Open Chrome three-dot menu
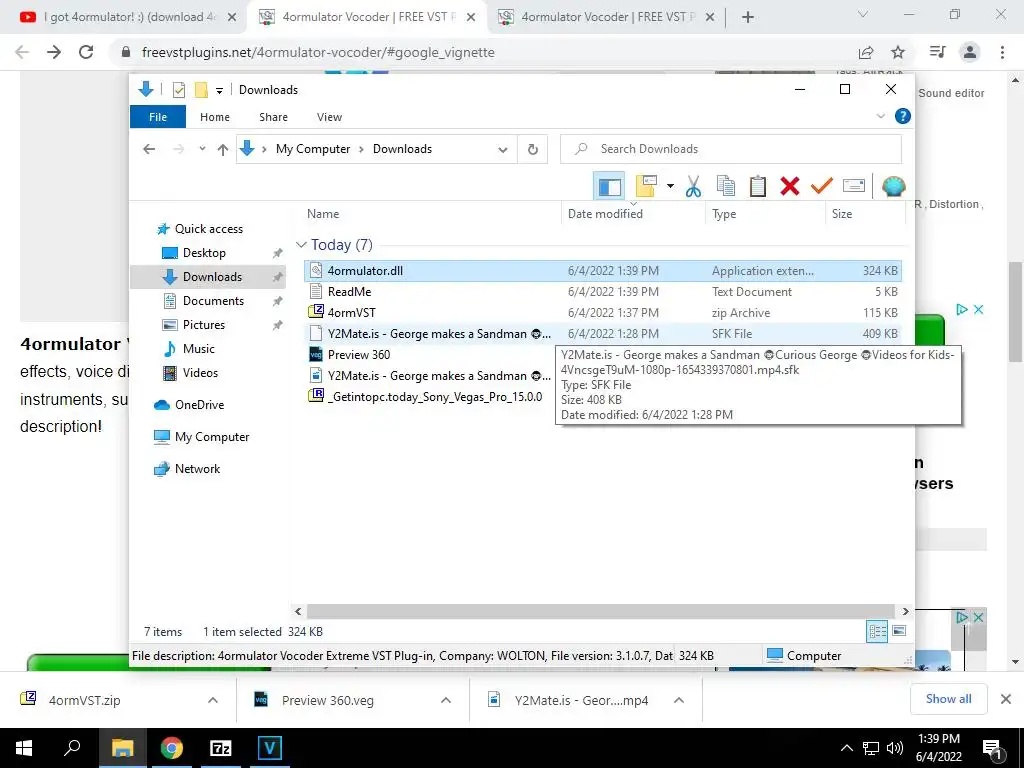Image resolution: width=1024 pixels, height=768 pixels. click(1002, 52)
